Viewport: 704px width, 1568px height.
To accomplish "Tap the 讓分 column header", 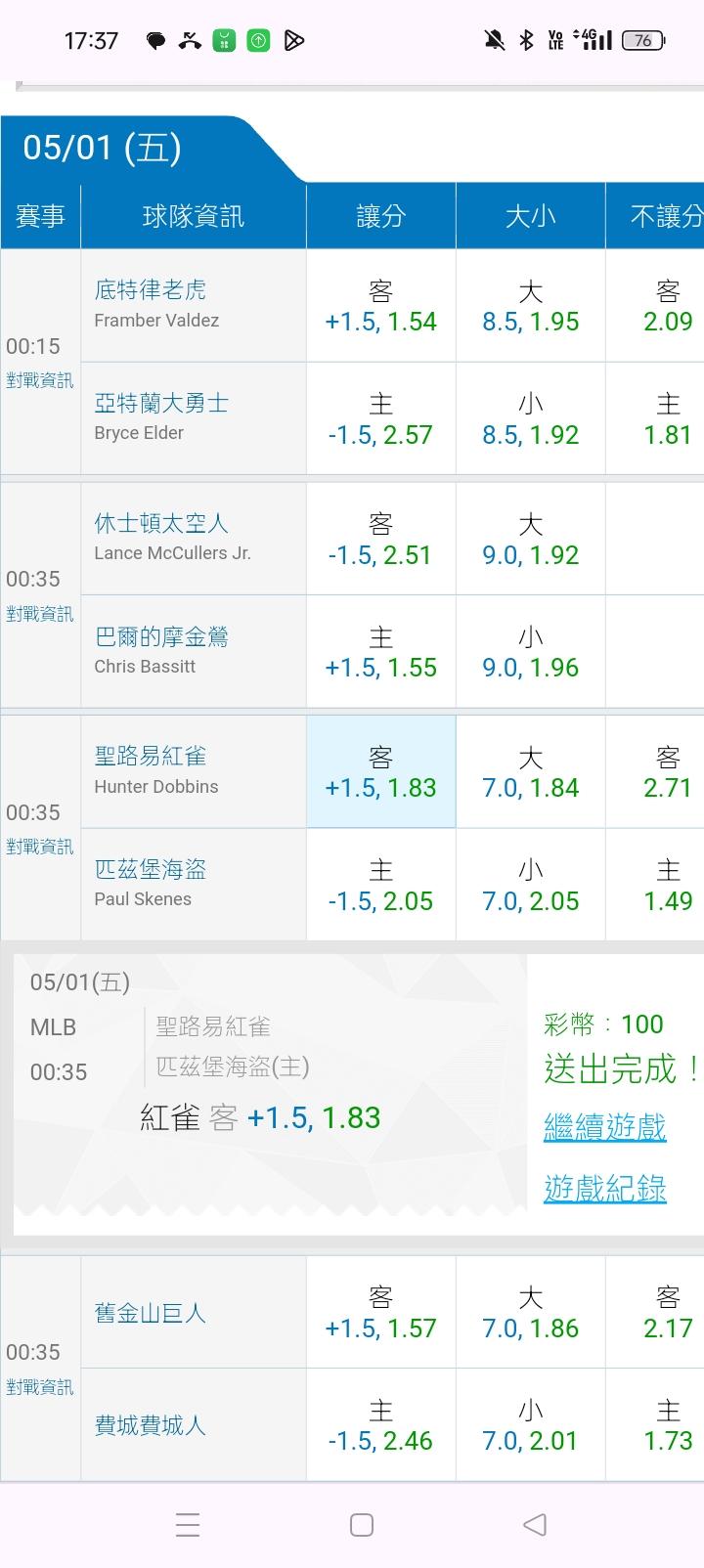I will pos(380,216).
